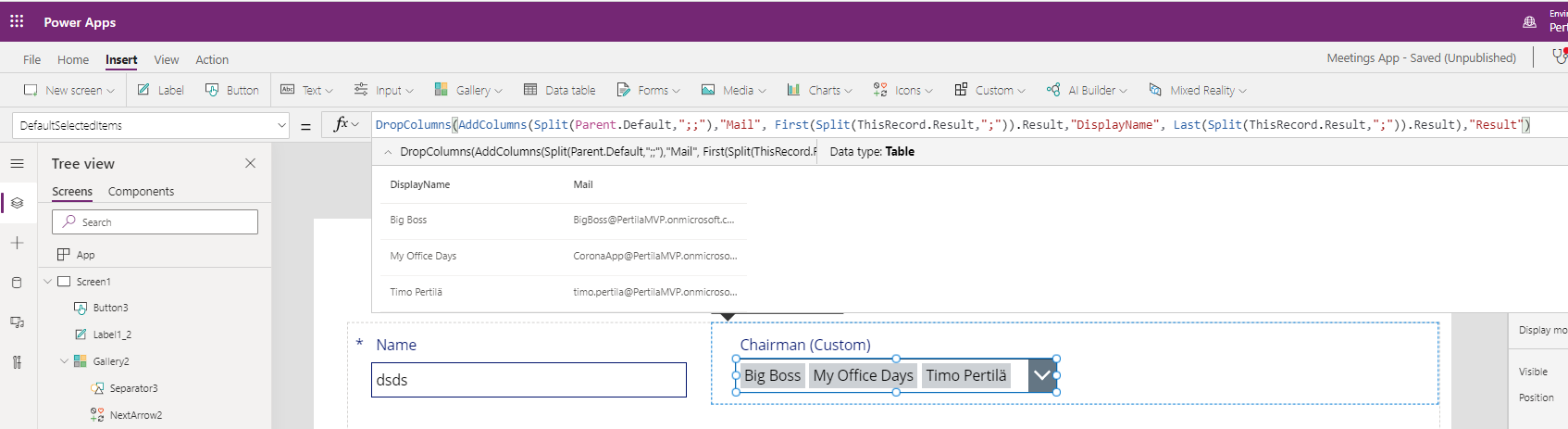Click the hamburger menu icon in left rail

pos(17,164)
